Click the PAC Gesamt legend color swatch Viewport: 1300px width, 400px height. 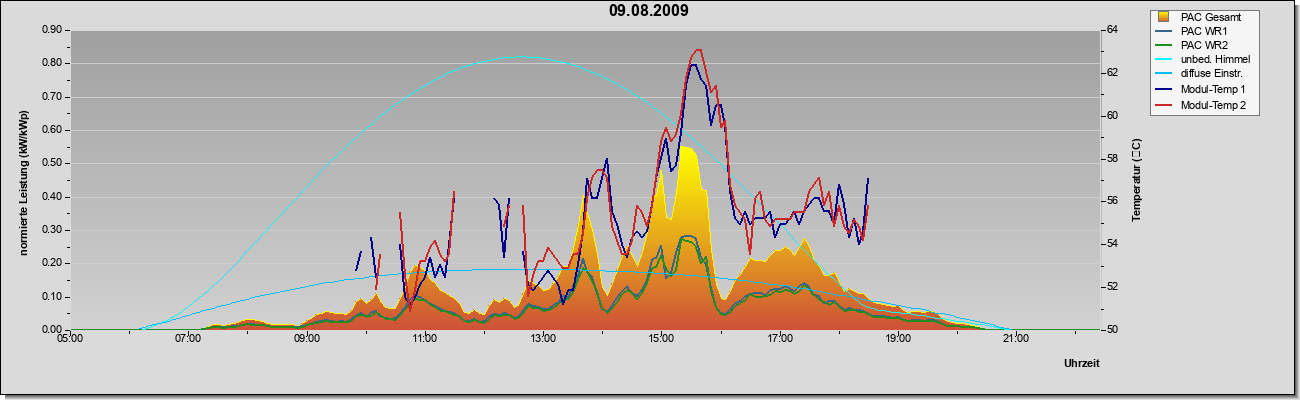point(1164,16)
